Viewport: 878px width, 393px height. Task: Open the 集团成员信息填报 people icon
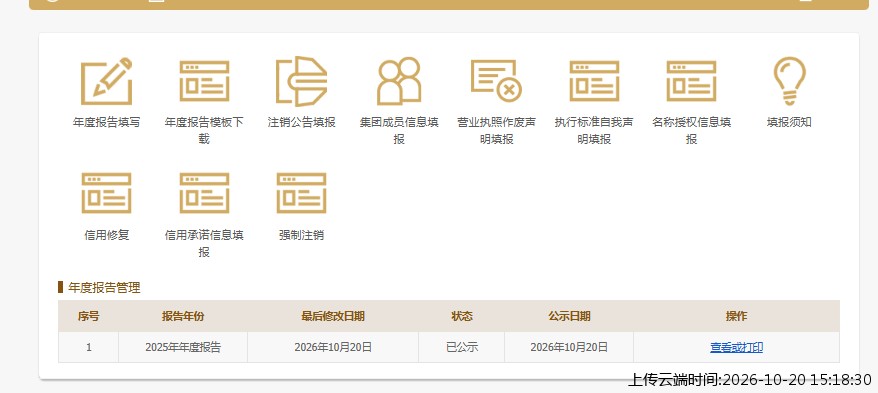(x=399, y=81)
